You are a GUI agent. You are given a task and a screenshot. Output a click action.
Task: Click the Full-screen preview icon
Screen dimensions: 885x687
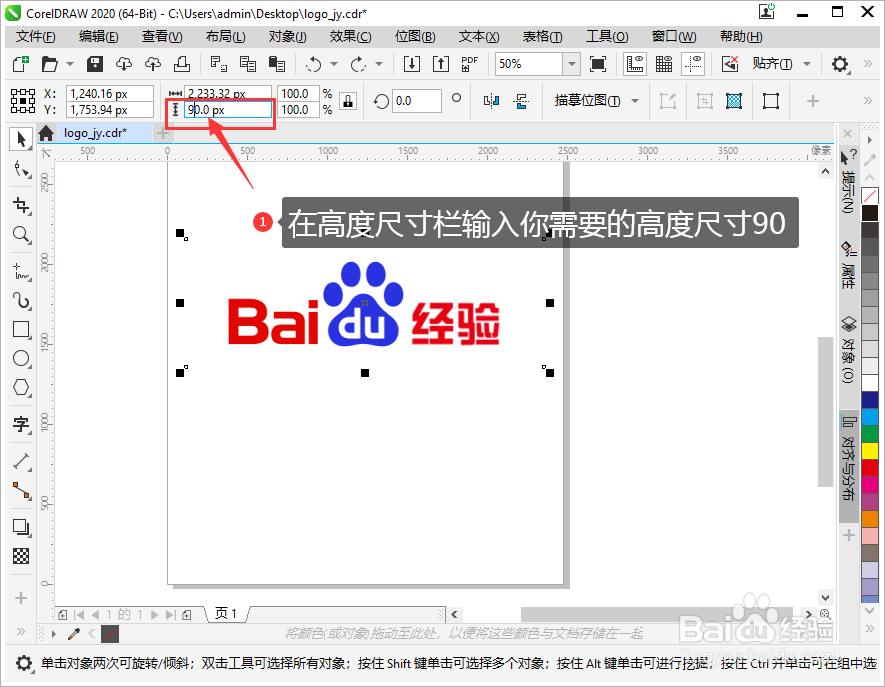(x=598, y=64)
